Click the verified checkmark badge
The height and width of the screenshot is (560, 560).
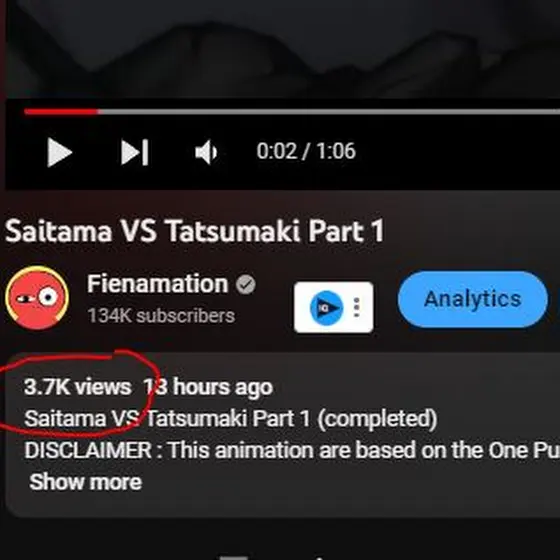tap(246, 285)
